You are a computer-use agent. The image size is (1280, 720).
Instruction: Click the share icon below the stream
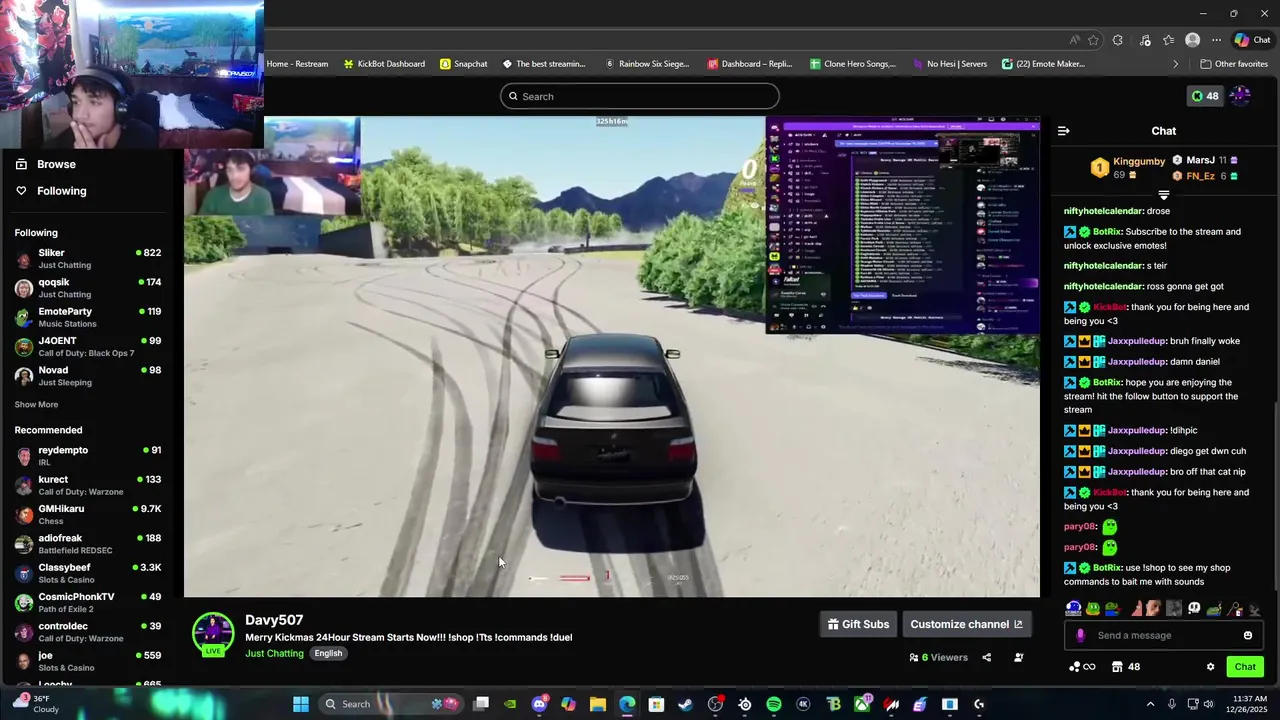986,658
